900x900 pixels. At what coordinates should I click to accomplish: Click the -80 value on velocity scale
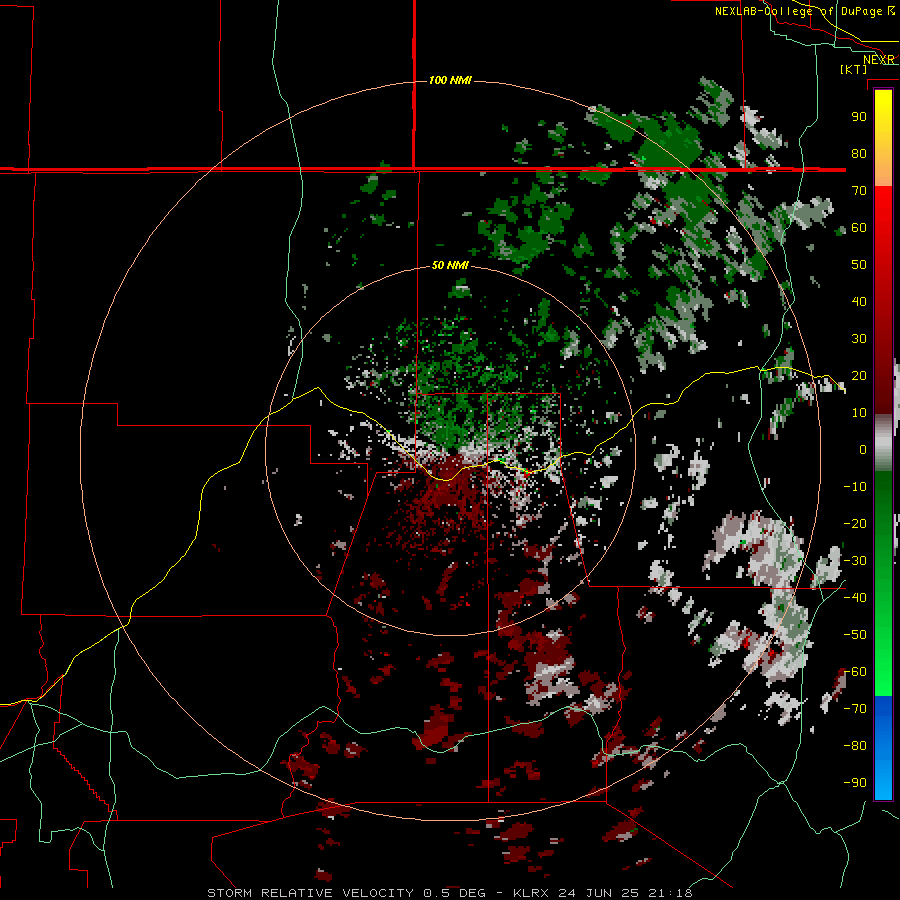[x=855, y=746]
